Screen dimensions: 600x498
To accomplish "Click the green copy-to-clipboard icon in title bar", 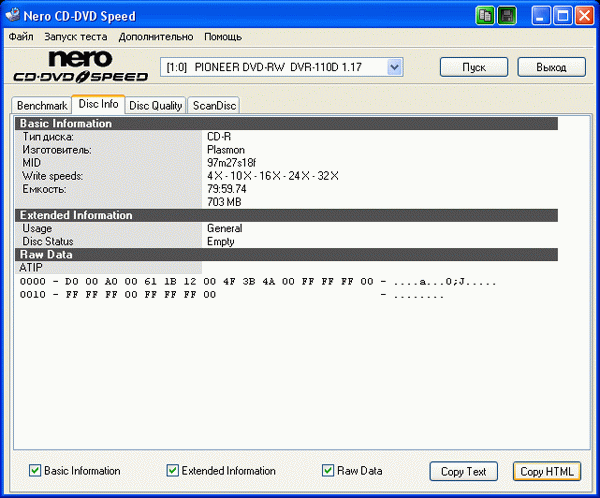I will click(485, 16).
